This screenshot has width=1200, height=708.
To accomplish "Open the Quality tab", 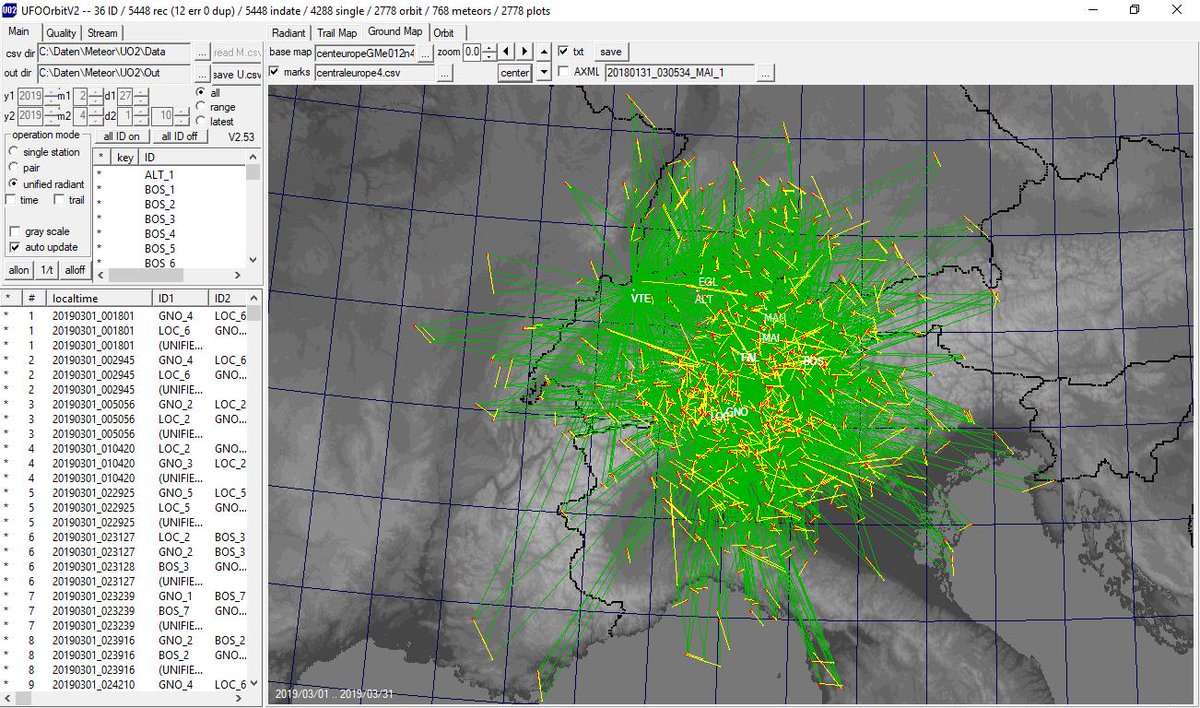I will [61, 33].
